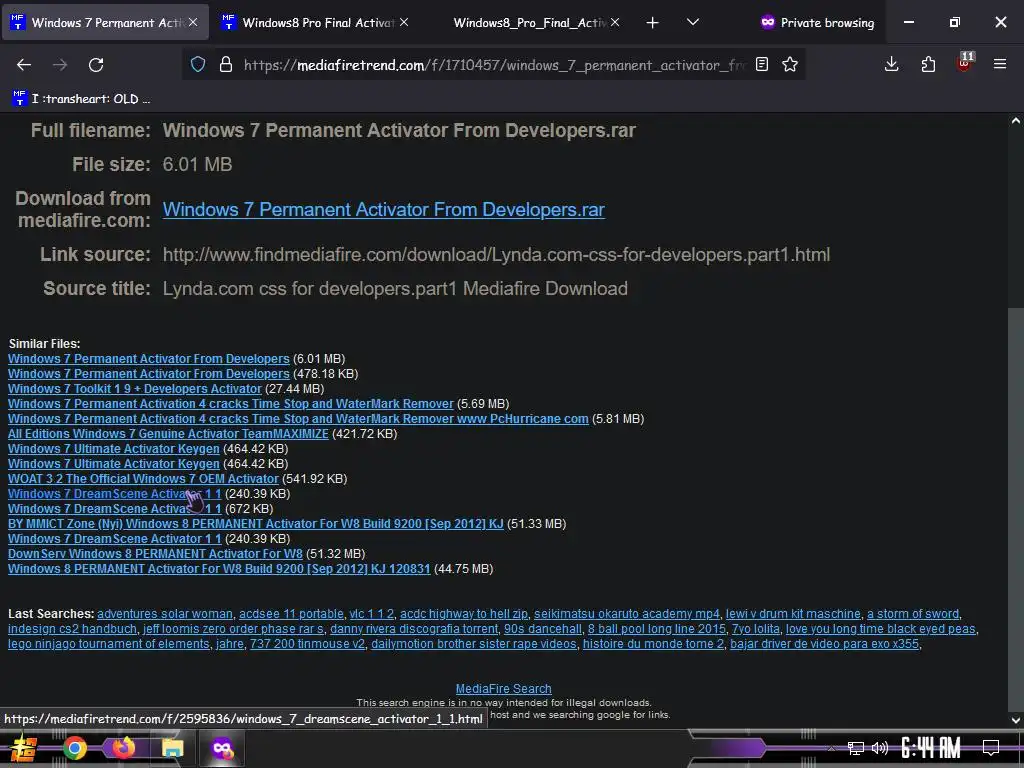Open network status tray icon
Screen dimensions: 1024x768
pos(855,748)
